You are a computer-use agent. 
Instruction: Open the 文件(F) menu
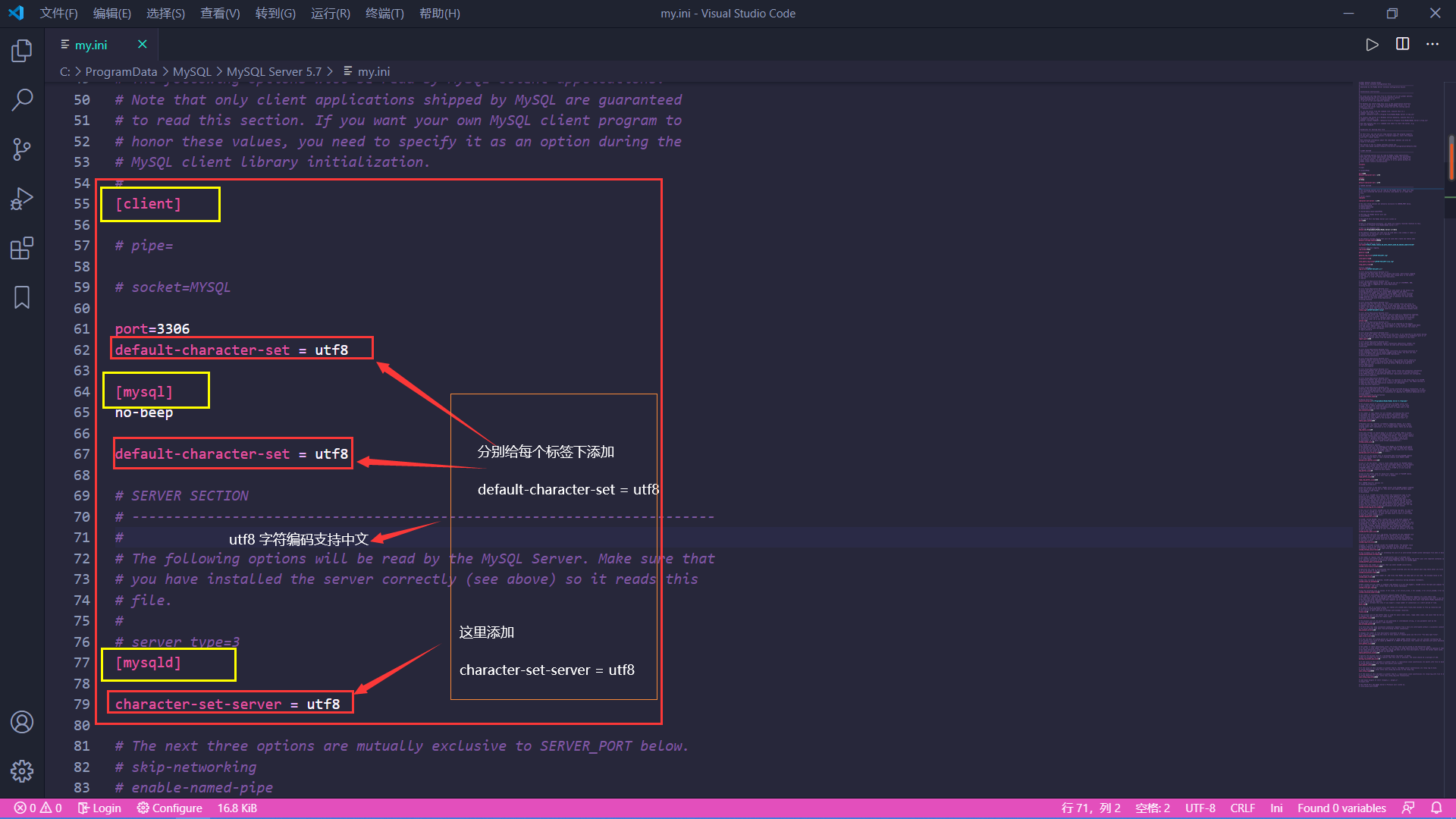point(58,14)
